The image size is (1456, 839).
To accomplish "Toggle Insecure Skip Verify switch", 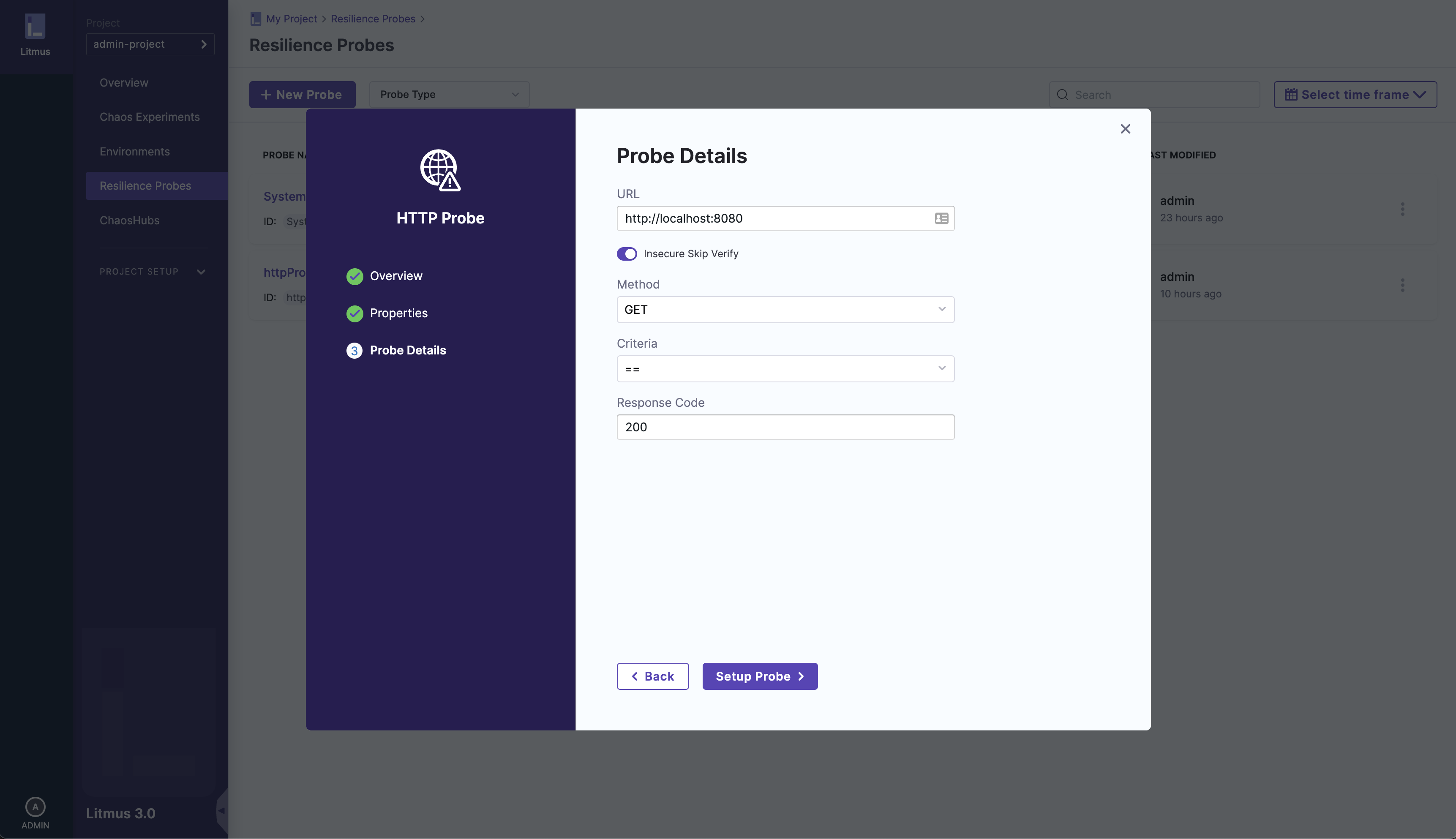I will 627,253.
